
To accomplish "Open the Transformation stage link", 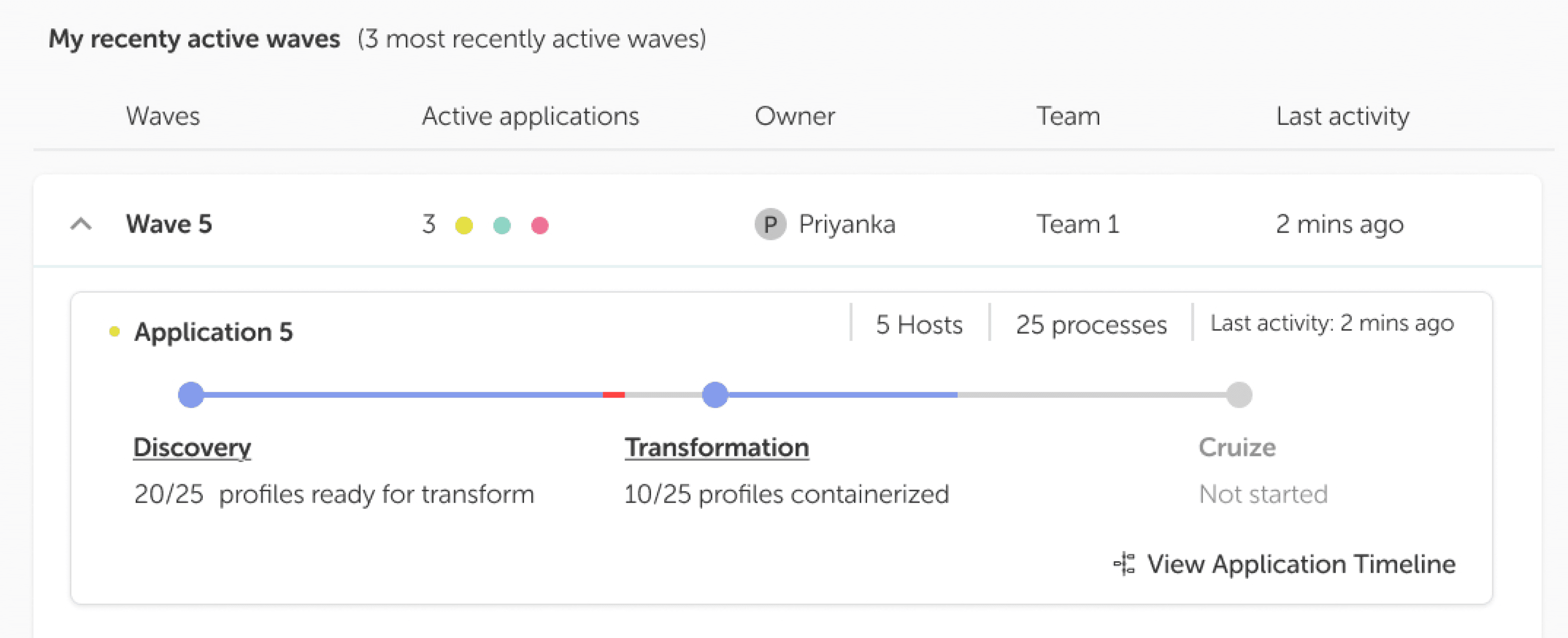I will point(716,447).
